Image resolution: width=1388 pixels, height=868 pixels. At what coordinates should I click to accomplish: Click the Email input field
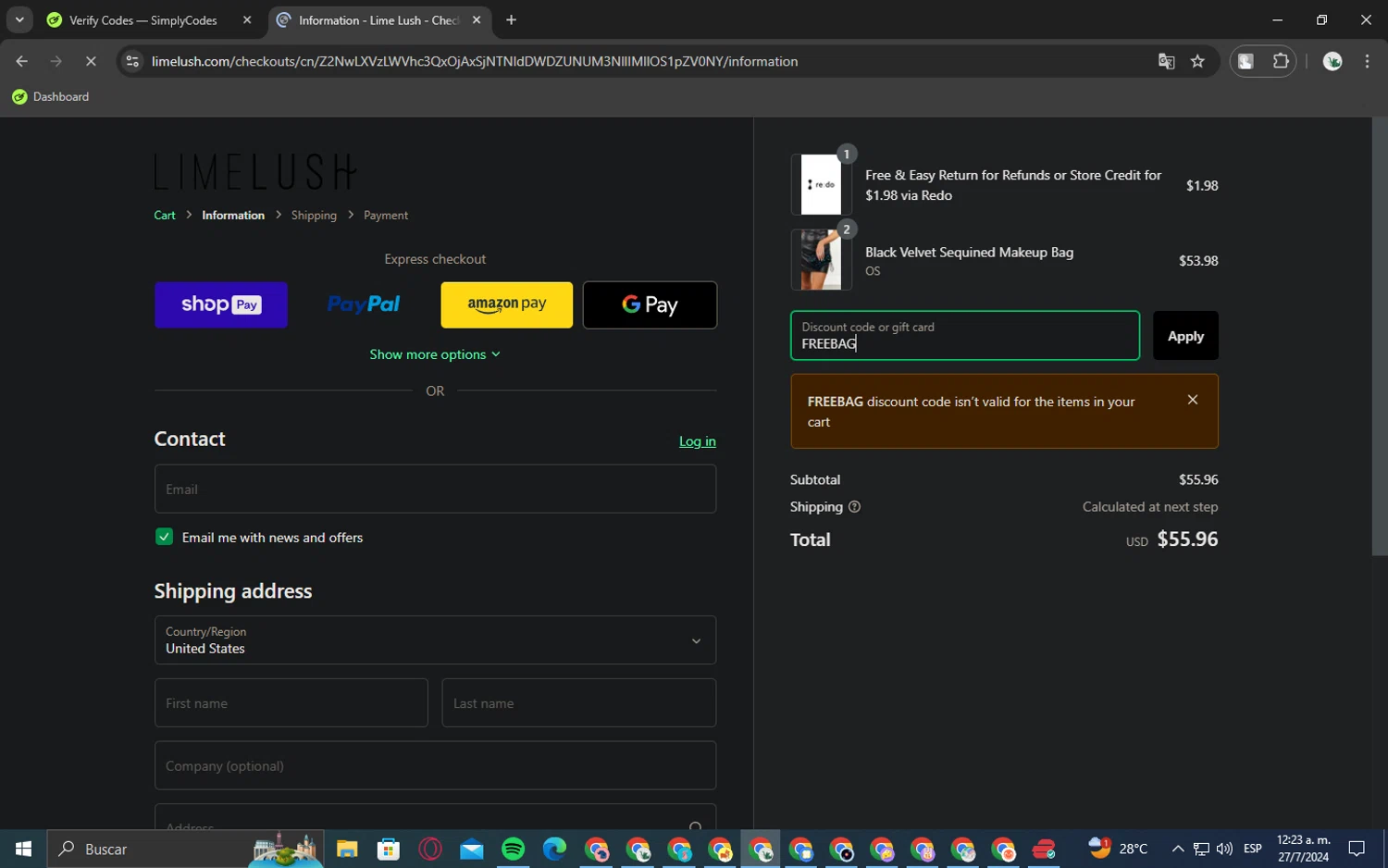(435, 490)
